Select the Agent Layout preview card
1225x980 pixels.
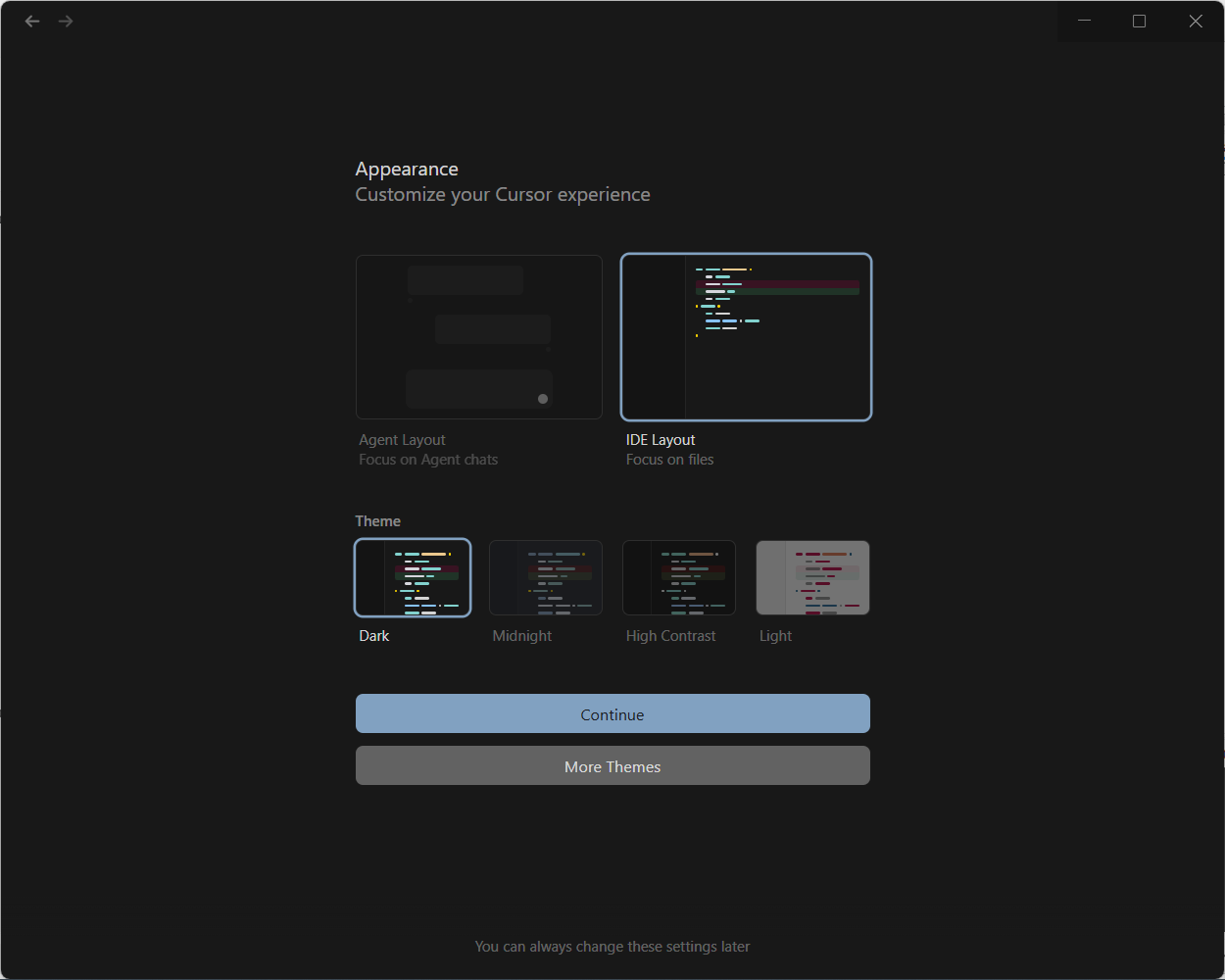pyautogui.click(x=478, y=337)
